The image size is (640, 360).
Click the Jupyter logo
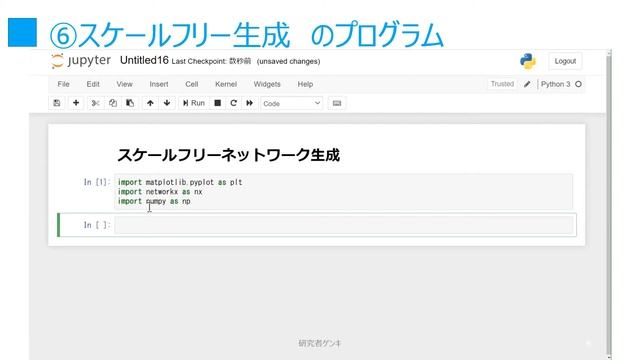tap(81, 61)
